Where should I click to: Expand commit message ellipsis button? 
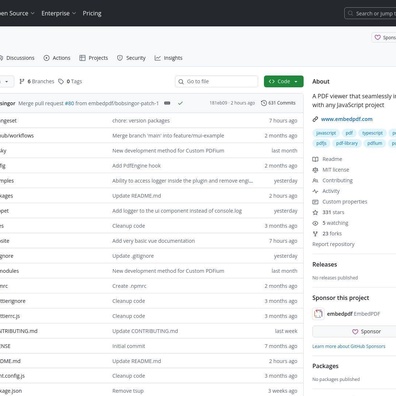[x=167, y=103]
